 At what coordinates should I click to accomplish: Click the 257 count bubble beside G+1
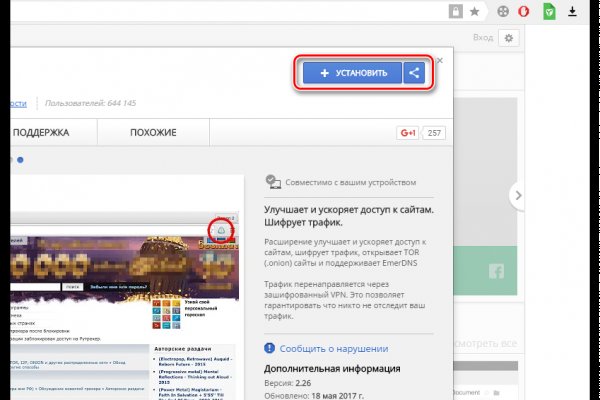[433, 133]
